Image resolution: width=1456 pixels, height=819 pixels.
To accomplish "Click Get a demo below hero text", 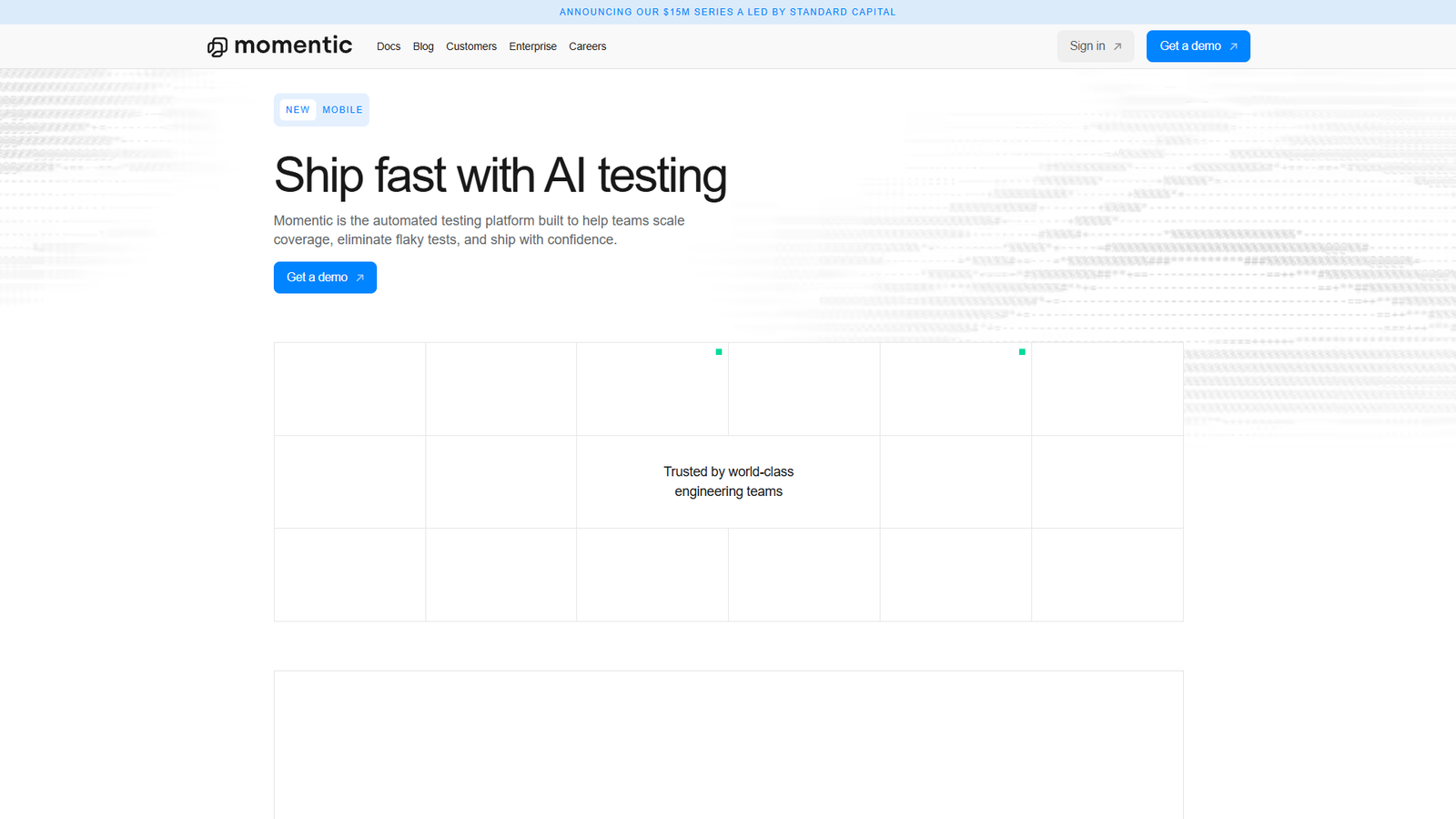I will point(325,278).
